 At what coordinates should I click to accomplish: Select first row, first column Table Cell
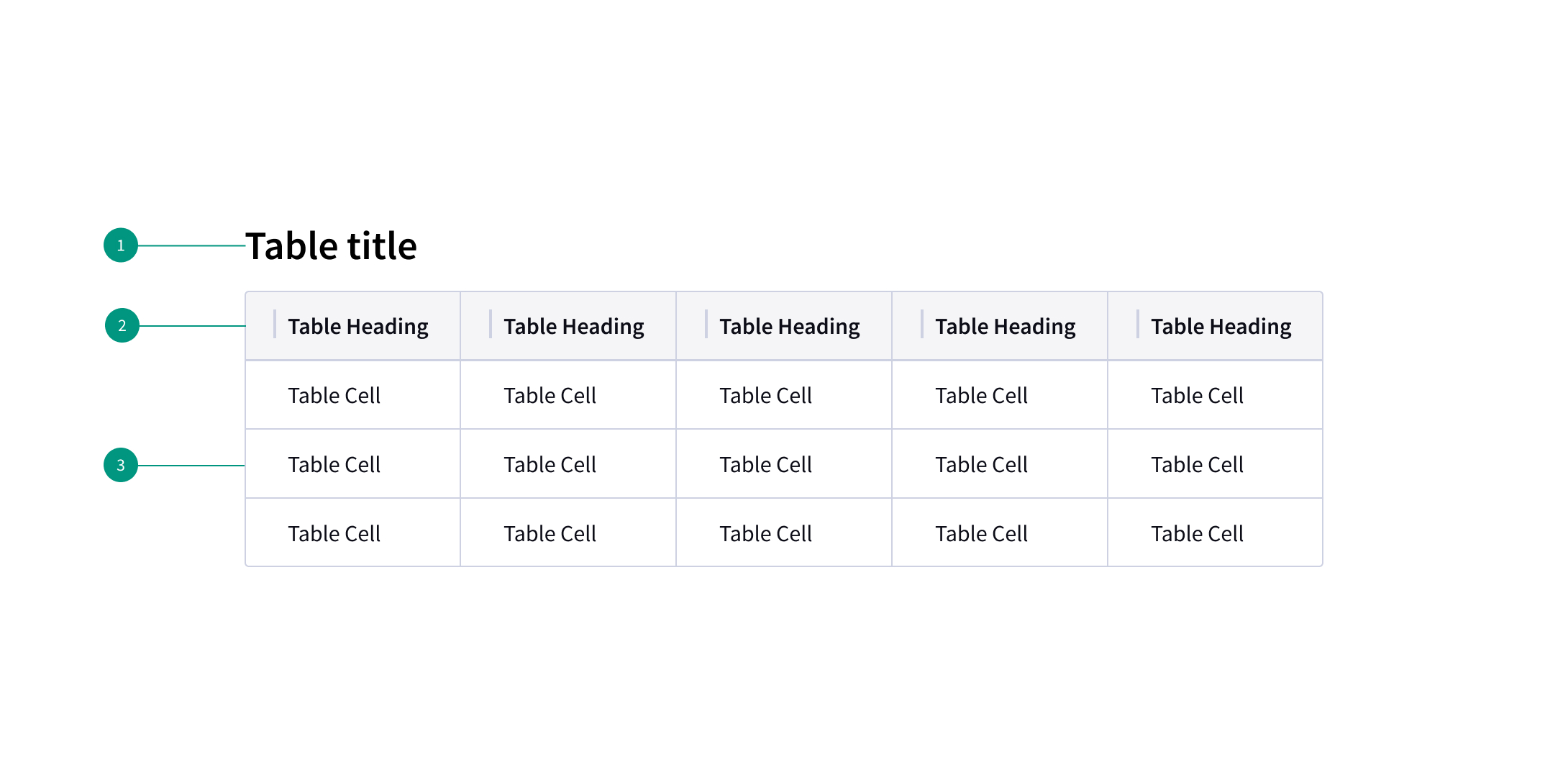tap(334, 395)
